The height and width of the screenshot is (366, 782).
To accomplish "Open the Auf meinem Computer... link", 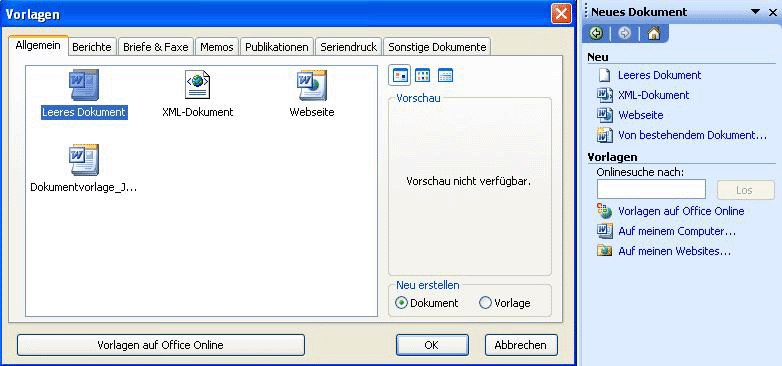I will click(677, 231).
